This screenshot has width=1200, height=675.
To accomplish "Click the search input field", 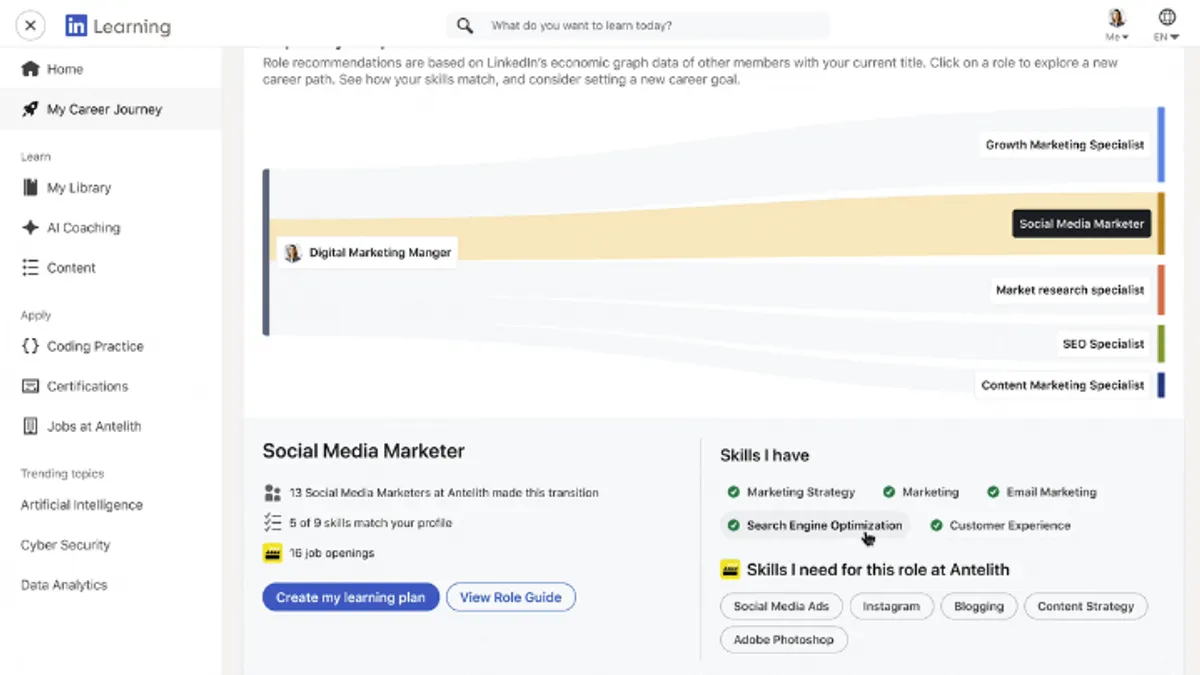I will (655, 26).
